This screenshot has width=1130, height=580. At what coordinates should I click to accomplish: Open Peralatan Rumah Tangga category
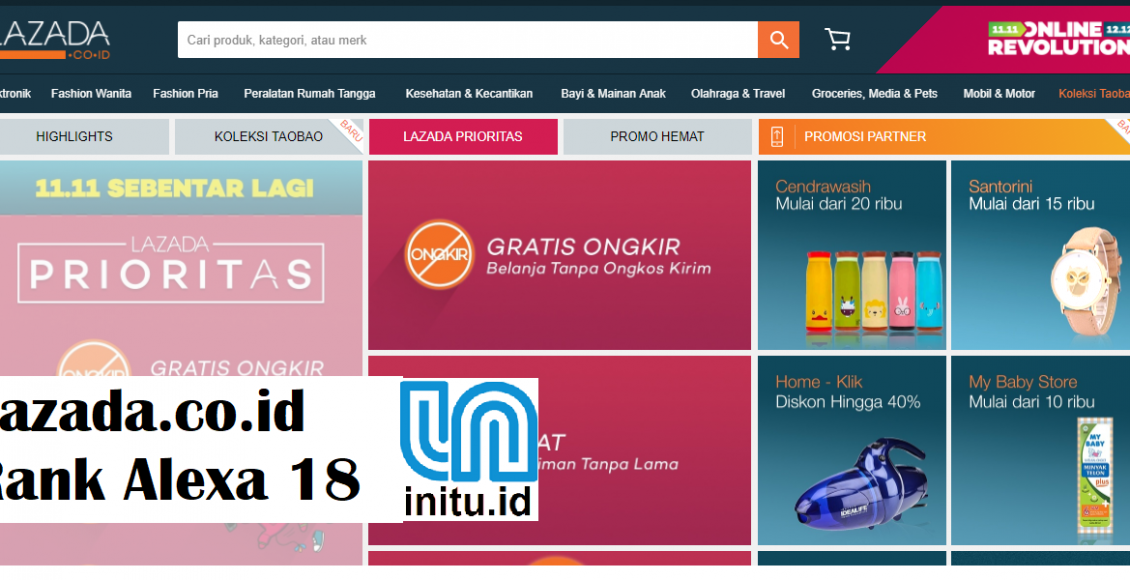[x=309, y=94]
